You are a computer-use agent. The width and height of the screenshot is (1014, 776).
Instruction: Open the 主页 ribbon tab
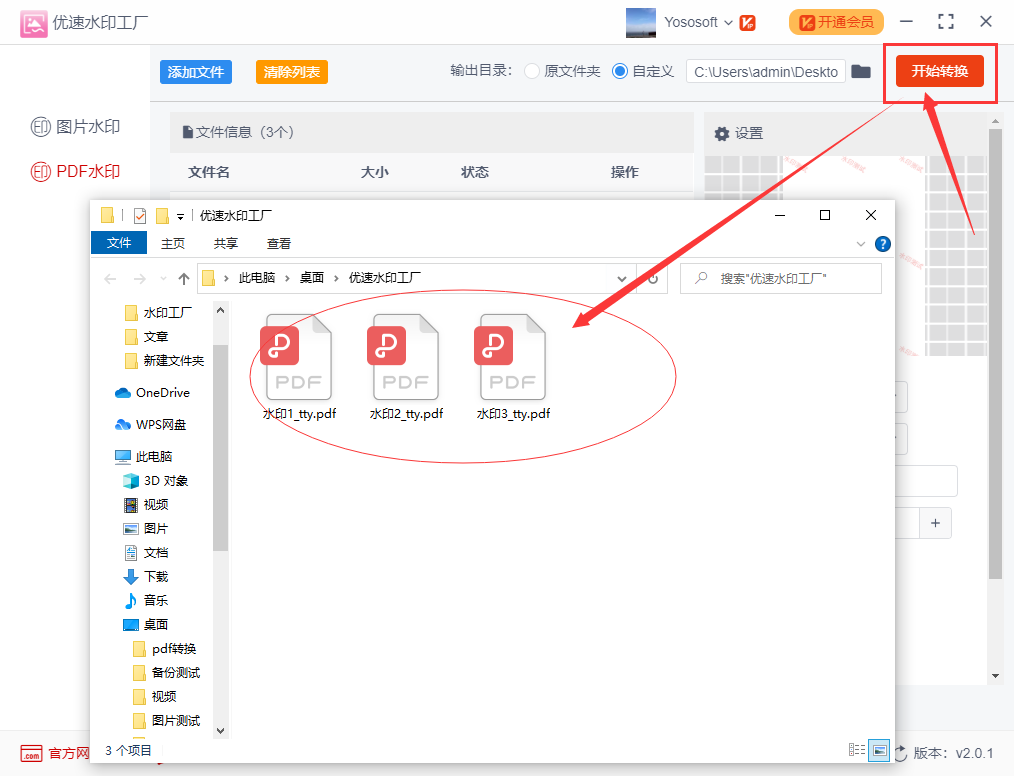(x=173, y=243)
